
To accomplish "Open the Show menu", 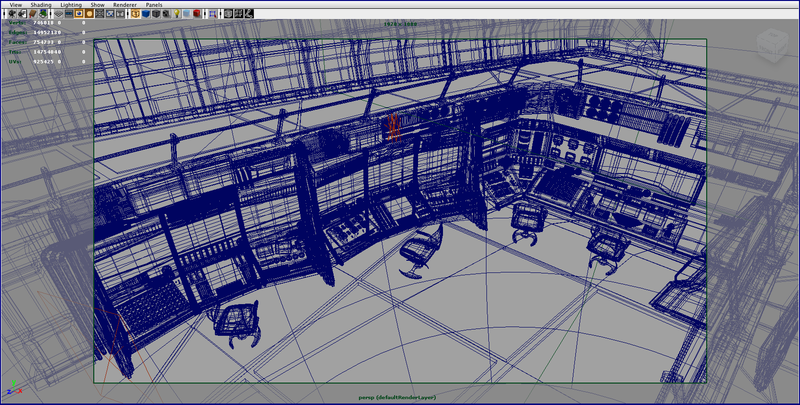I will tap(98, 4).
